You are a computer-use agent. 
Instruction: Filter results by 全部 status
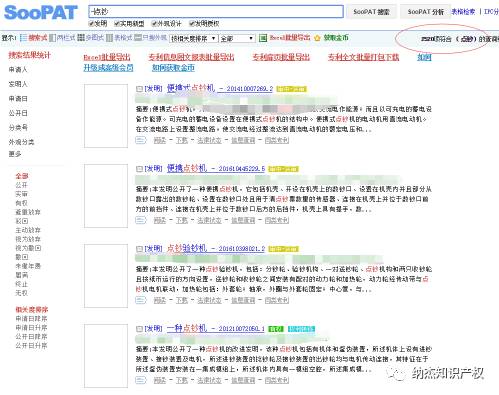pyautogui.click(x=22, y=176)
